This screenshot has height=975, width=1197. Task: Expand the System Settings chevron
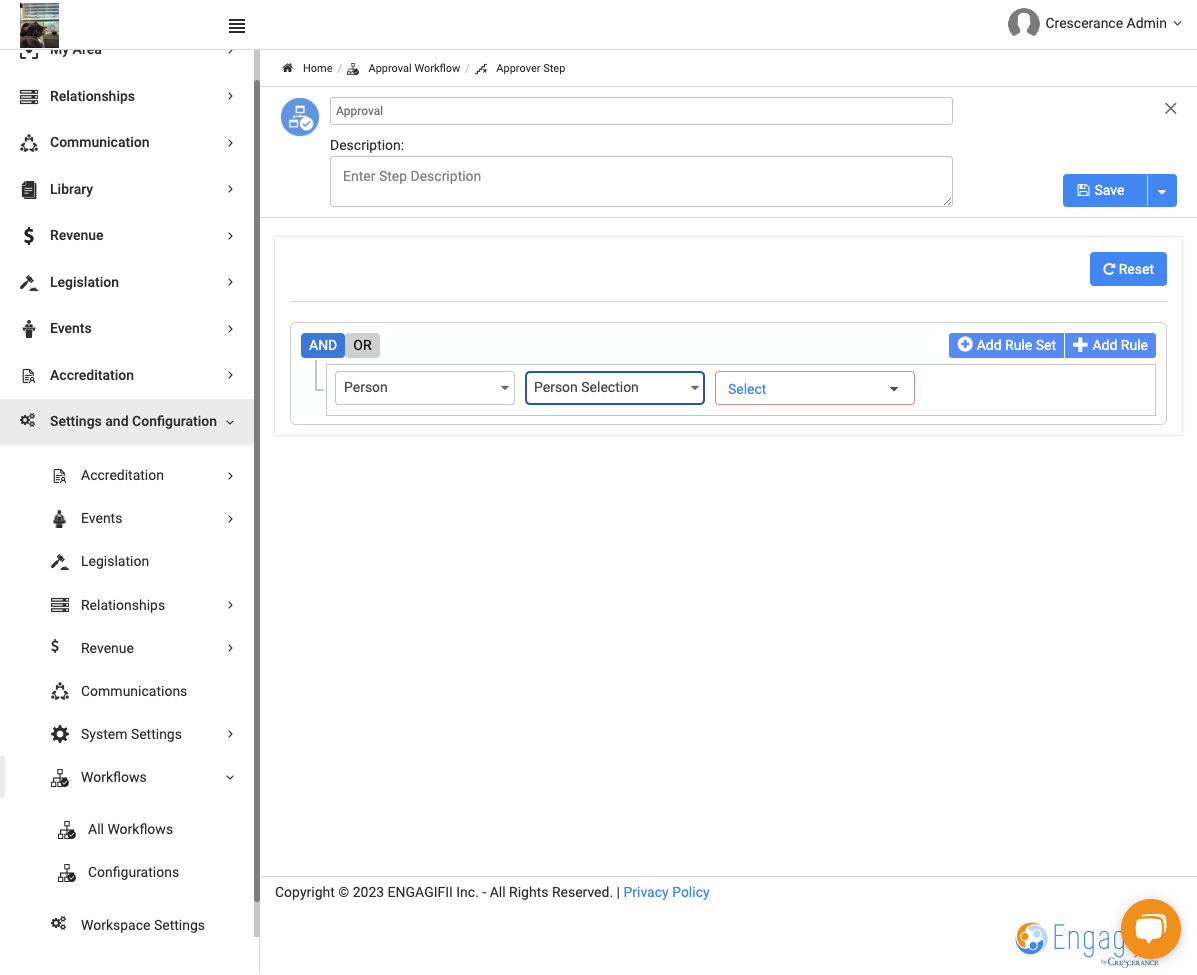tap(230, 734)
